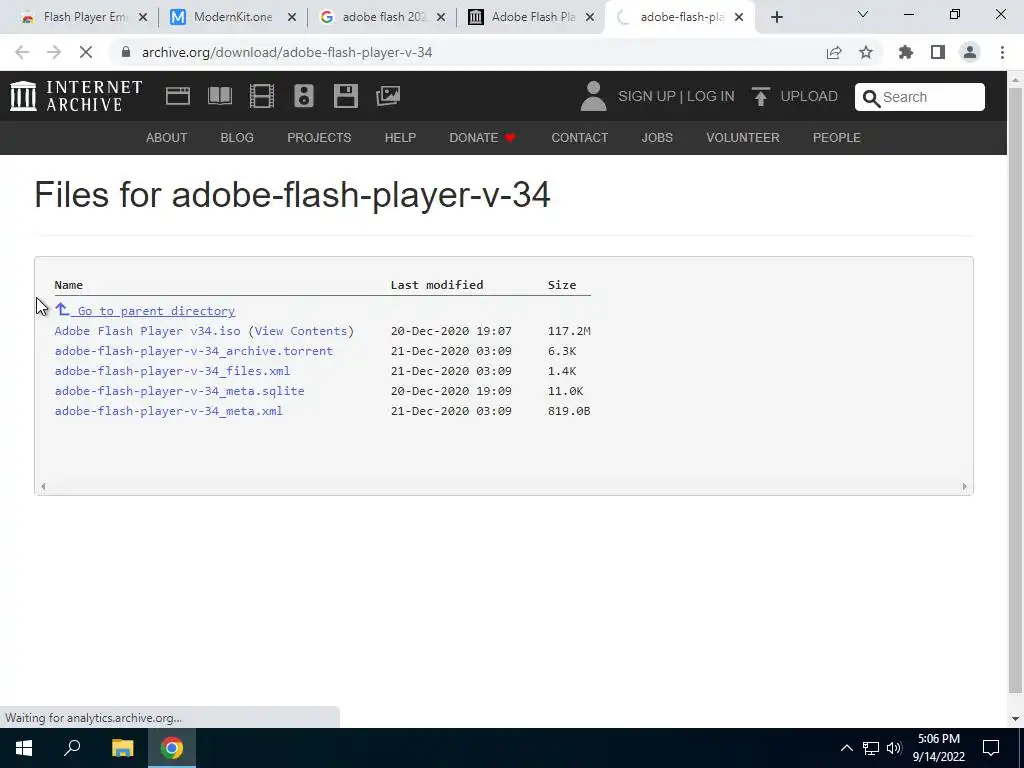The height and width of the screenshot is (768, 1024).
Task: Open the BLOG menu item
Action: (237, 138)
